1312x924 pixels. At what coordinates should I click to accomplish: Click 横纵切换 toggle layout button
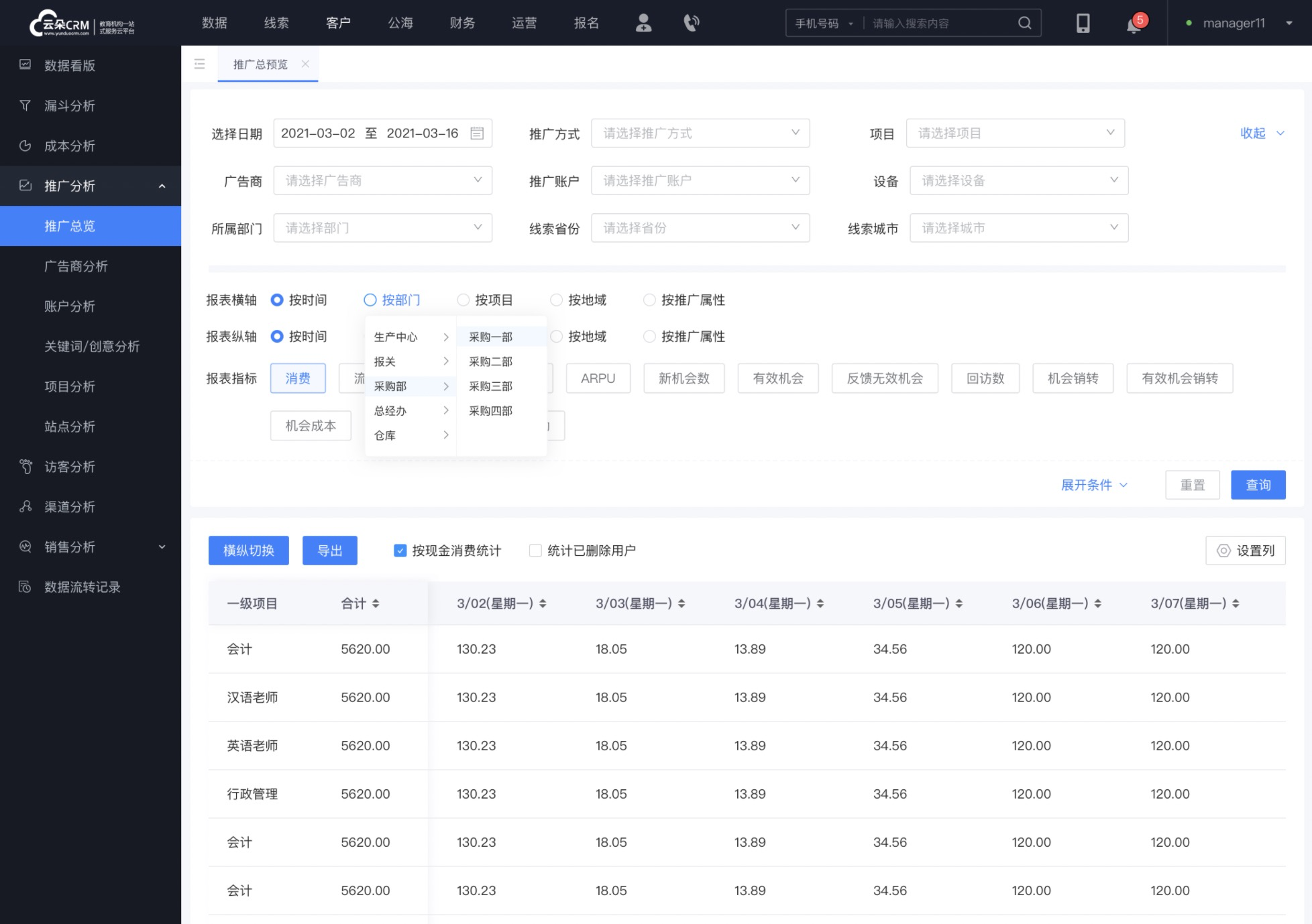(x=248, y=550)
